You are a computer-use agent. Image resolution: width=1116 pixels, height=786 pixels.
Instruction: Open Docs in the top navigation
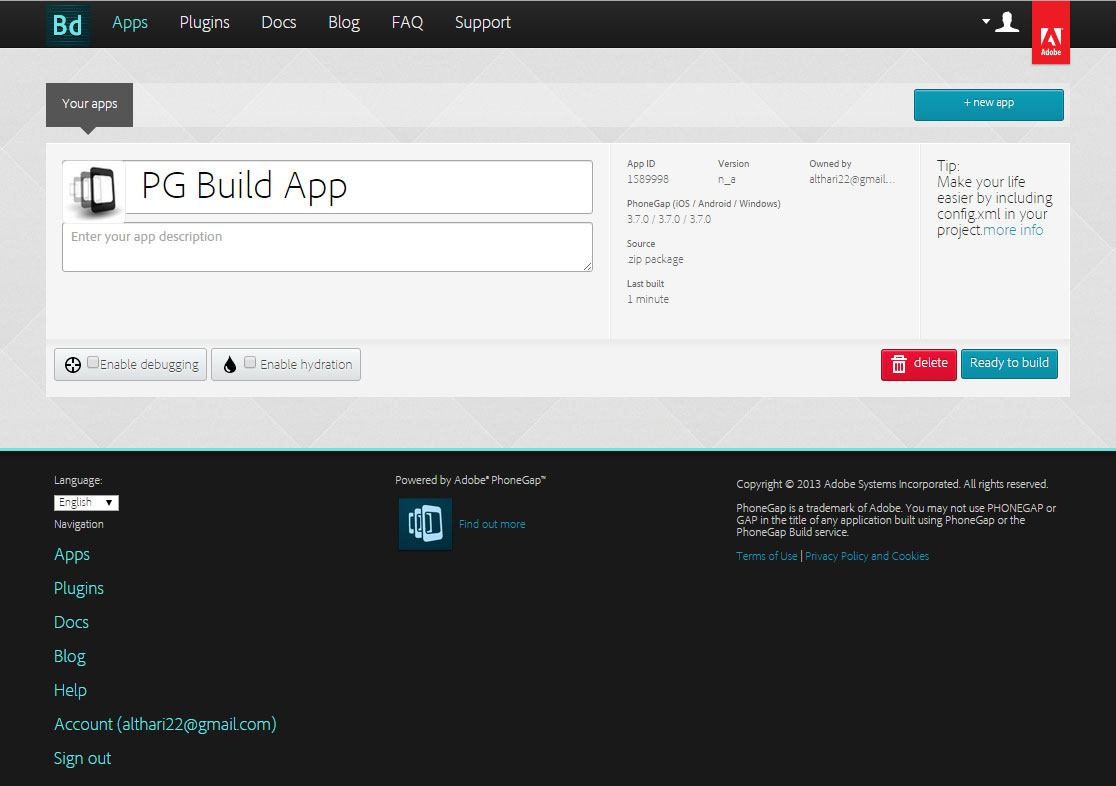(278, 23)
